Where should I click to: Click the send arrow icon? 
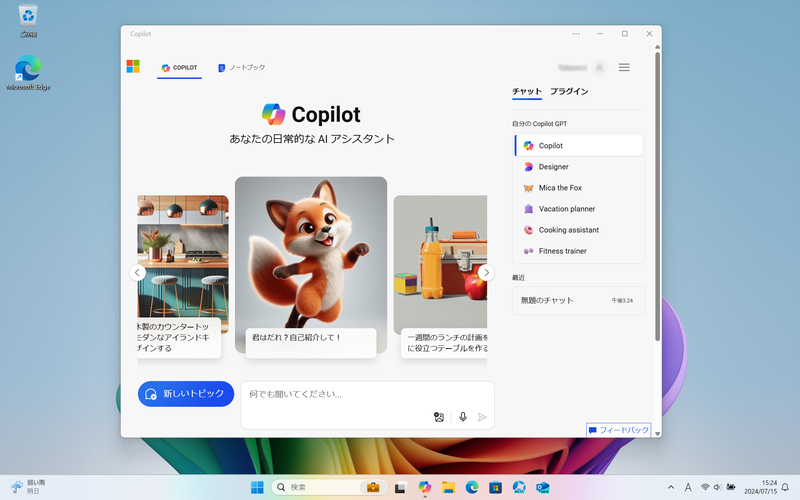click(482, 417)
